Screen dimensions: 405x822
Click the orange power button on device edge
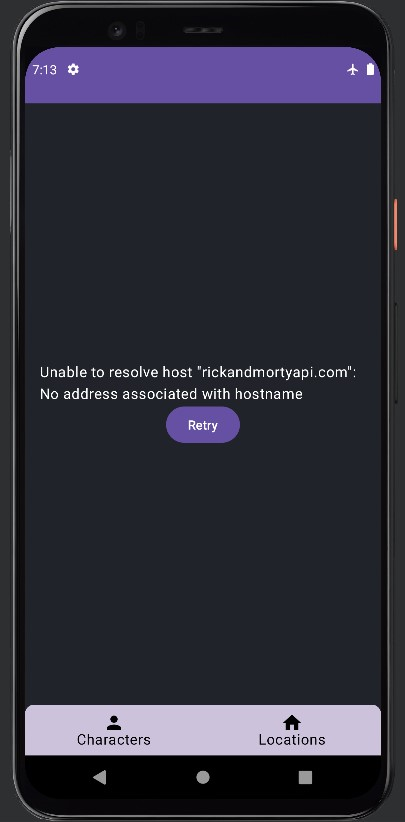(396, 224)
